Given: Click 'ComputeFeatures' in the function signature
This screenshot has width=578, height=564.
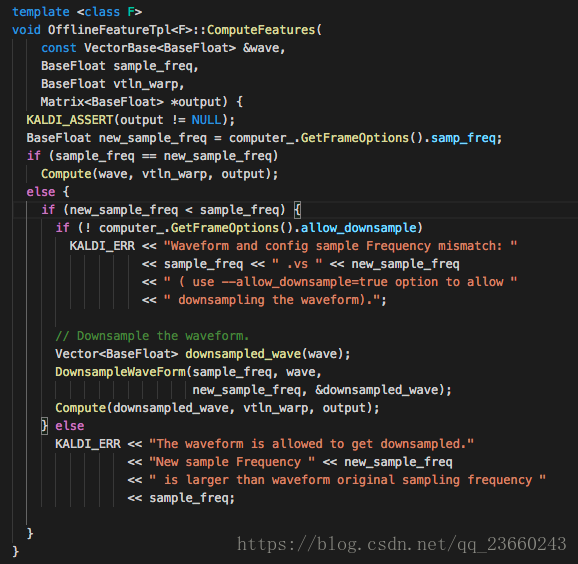Looking at the screenshot, I should (261, 29).
